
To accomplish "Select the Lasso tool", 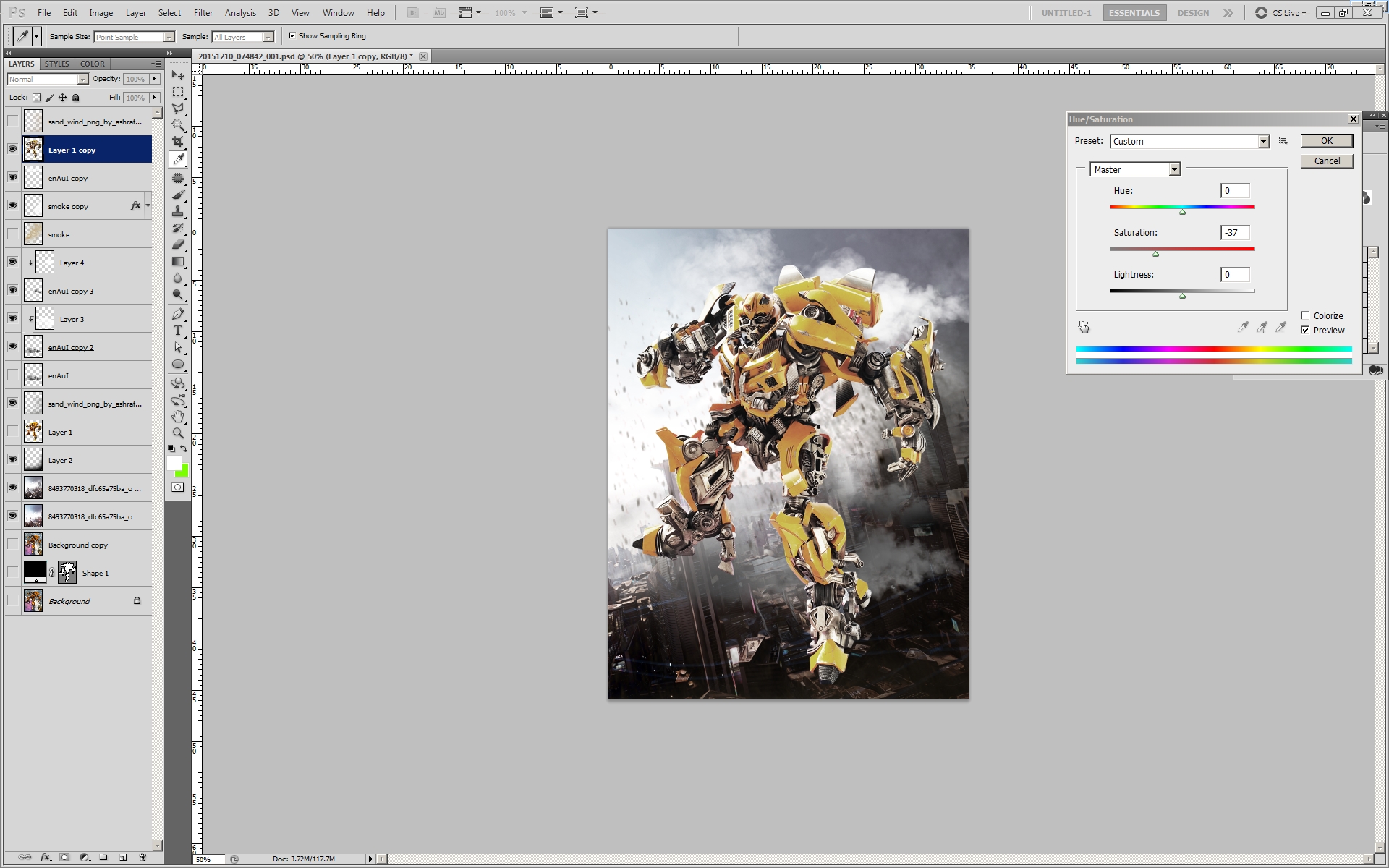I will point(178,109).
